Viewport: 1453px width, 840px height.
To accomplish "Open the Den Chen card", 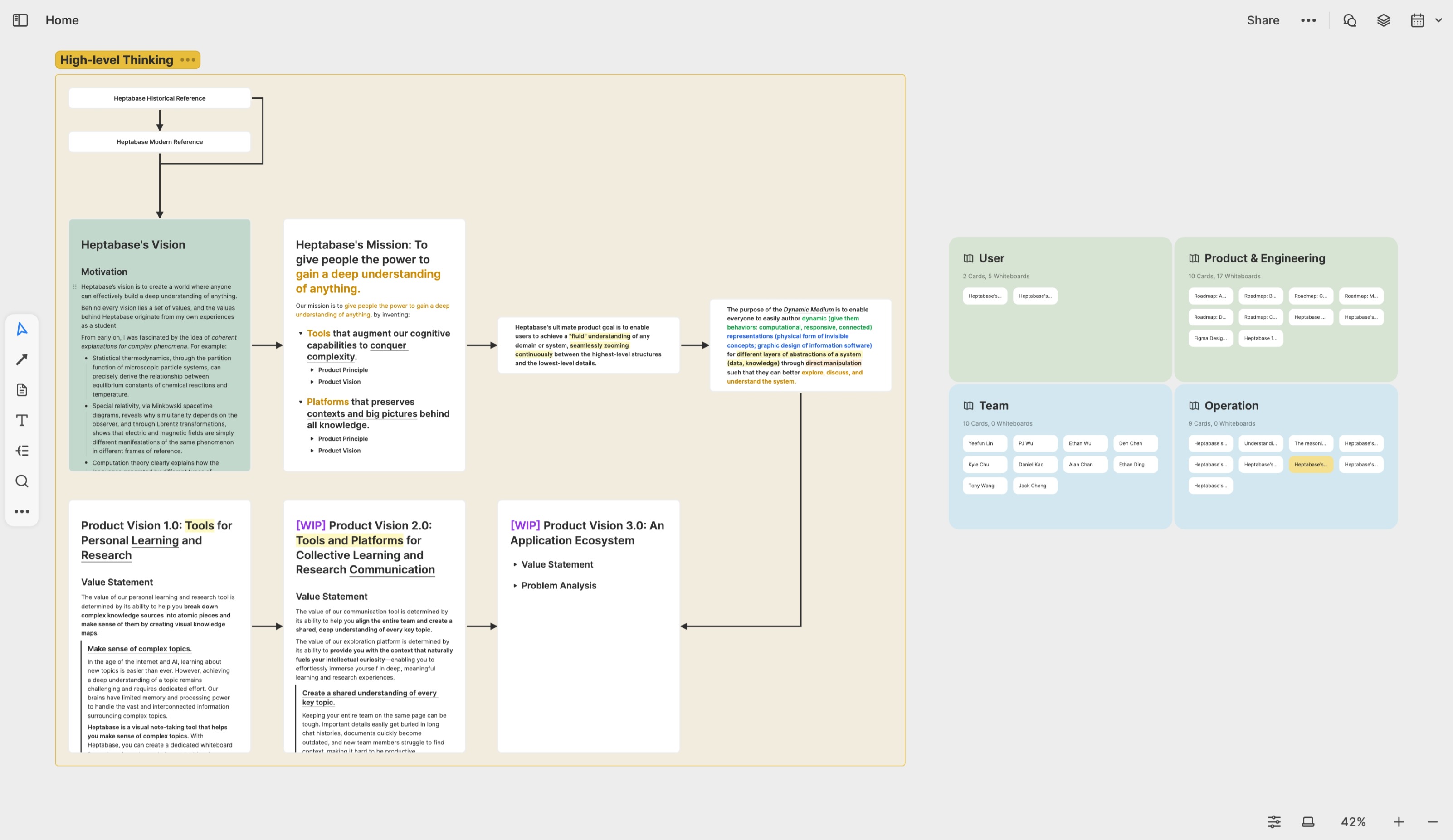I will coord(1135,443).
